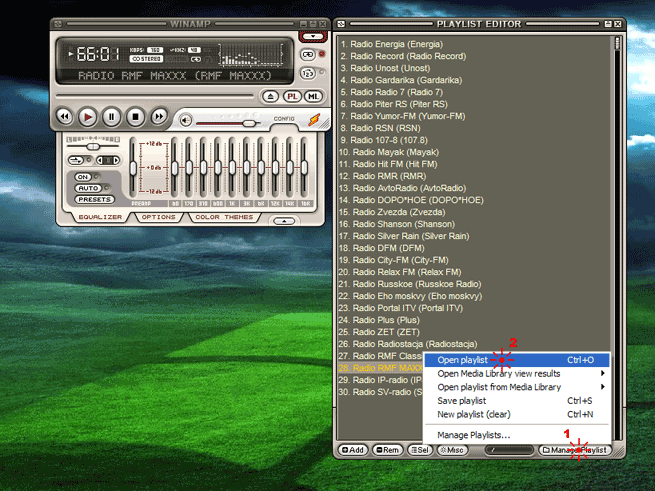Image resolution: width=655 pixels, height=491 pixels.
Task: Toggle the crossfade button in equalizer panel
Action: (x=76, y=160)
